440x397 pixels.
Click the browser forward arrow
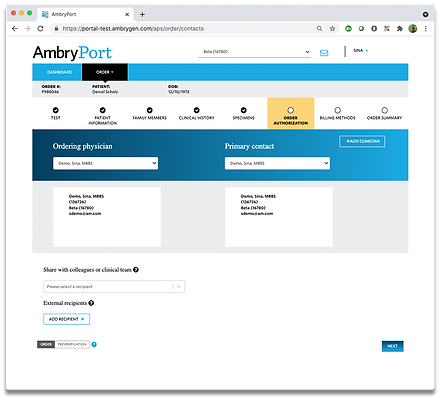[x=28, y=29]
